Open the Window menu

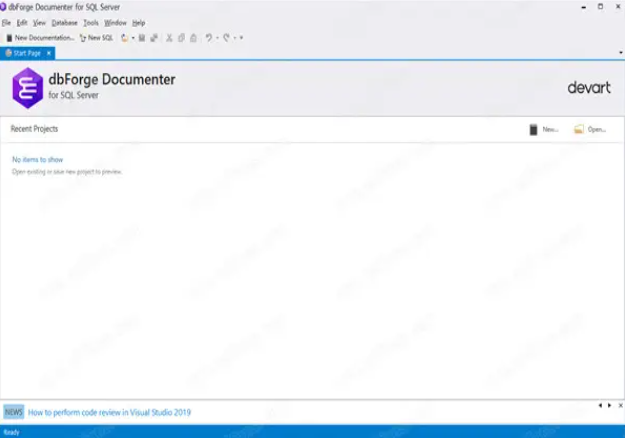[115, 23]
